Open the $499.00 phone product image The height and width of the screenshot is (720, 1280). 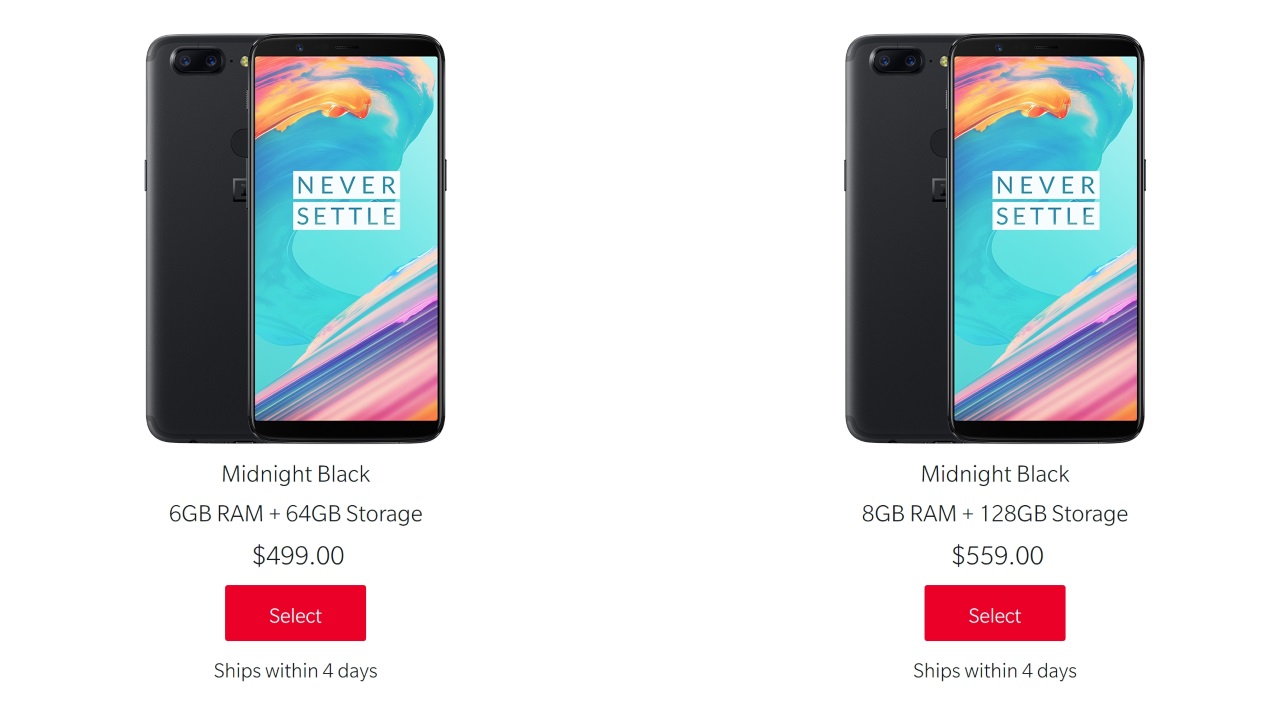coord(295,238)
